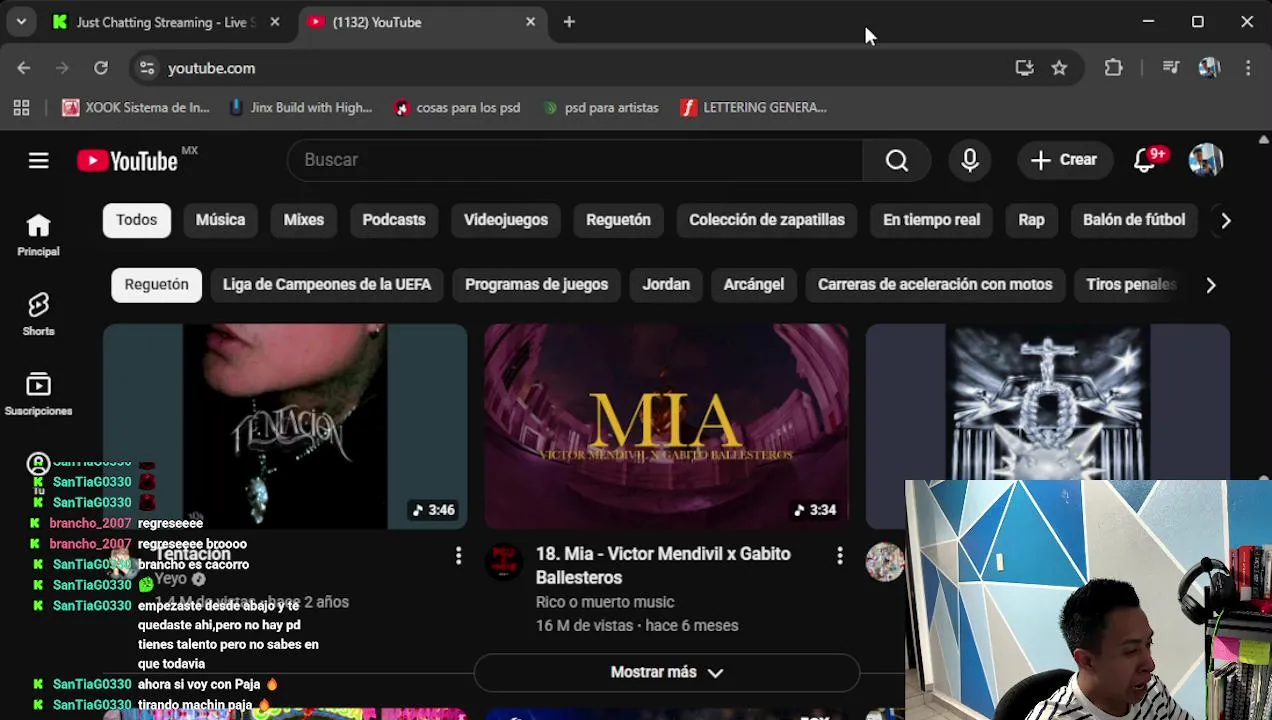Open media controls in browser toolbar
The width and height of the screenshot is (1272, 720).
(1171, 68)
